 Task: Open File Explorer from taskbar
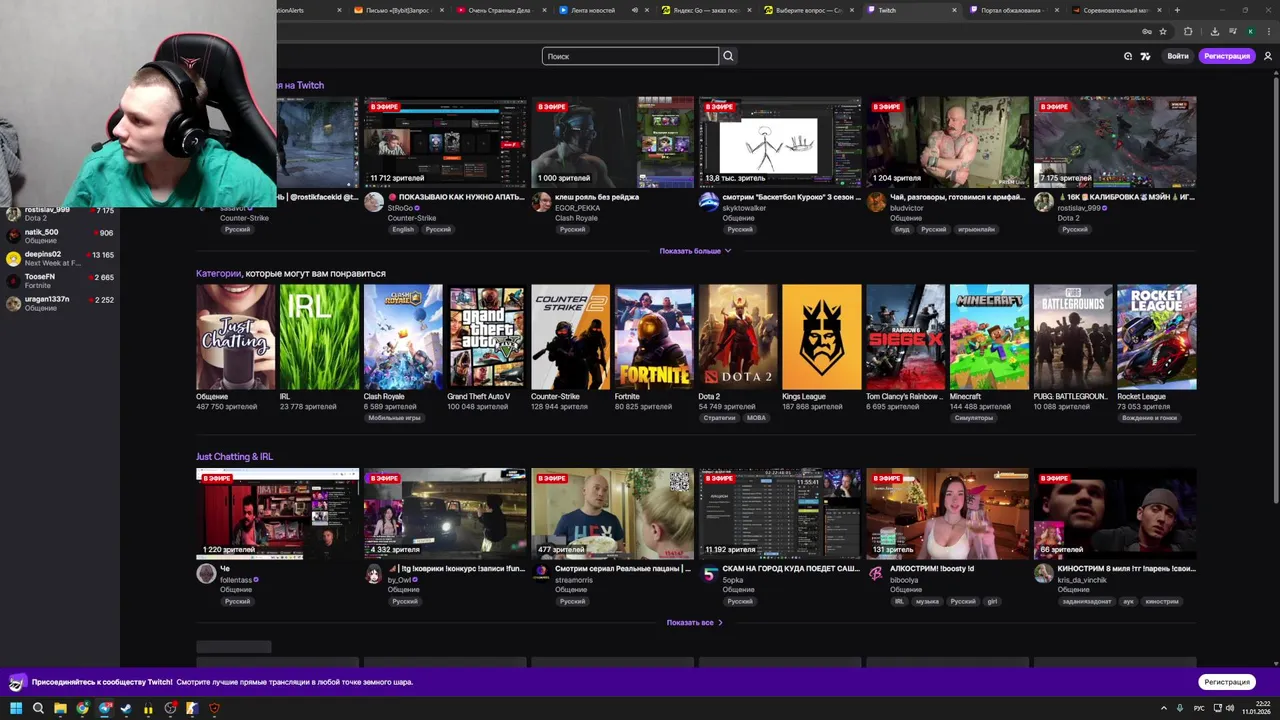click(x=60, y=708)
